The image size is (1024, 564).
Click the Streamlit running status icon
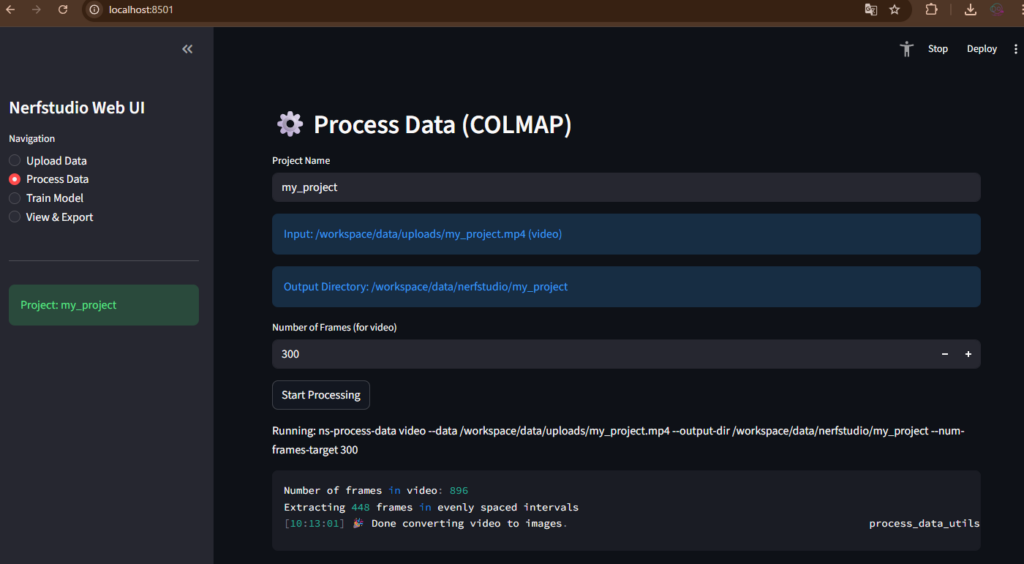[907, 49]
